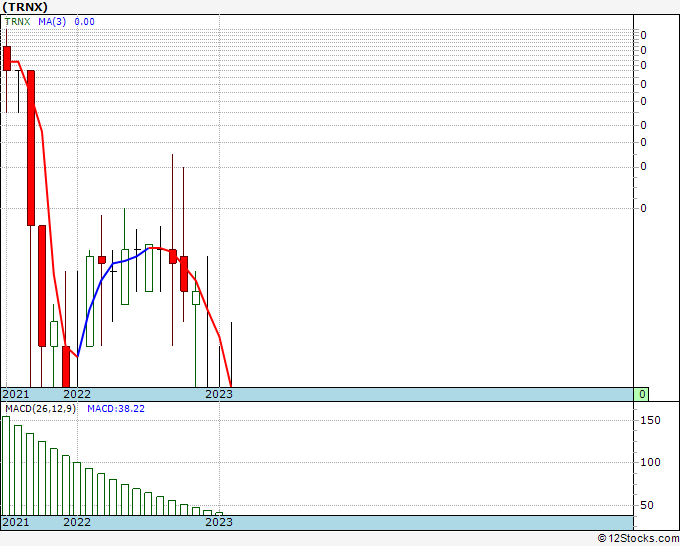Jump to 2022 on price chart timeline
Screen dimensions: 680x546
point(77,394)
